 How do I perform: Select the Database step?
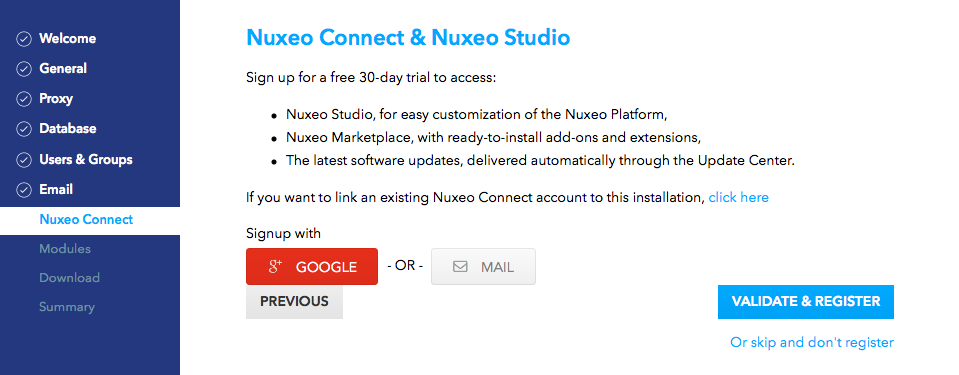68,128
